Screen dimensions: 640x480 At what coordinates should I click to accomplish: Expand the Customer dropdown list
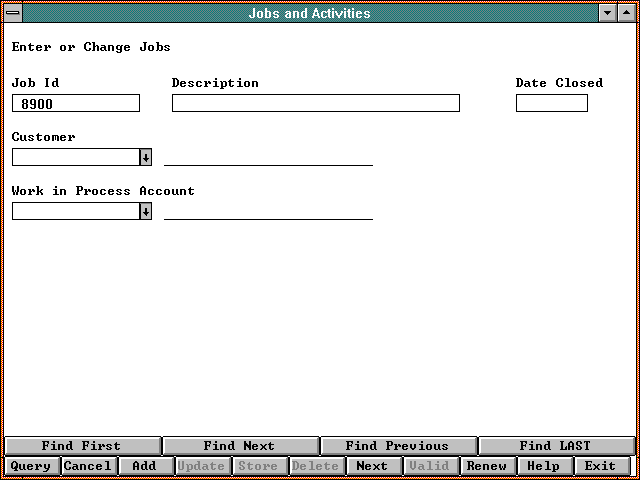click(145, 157)
